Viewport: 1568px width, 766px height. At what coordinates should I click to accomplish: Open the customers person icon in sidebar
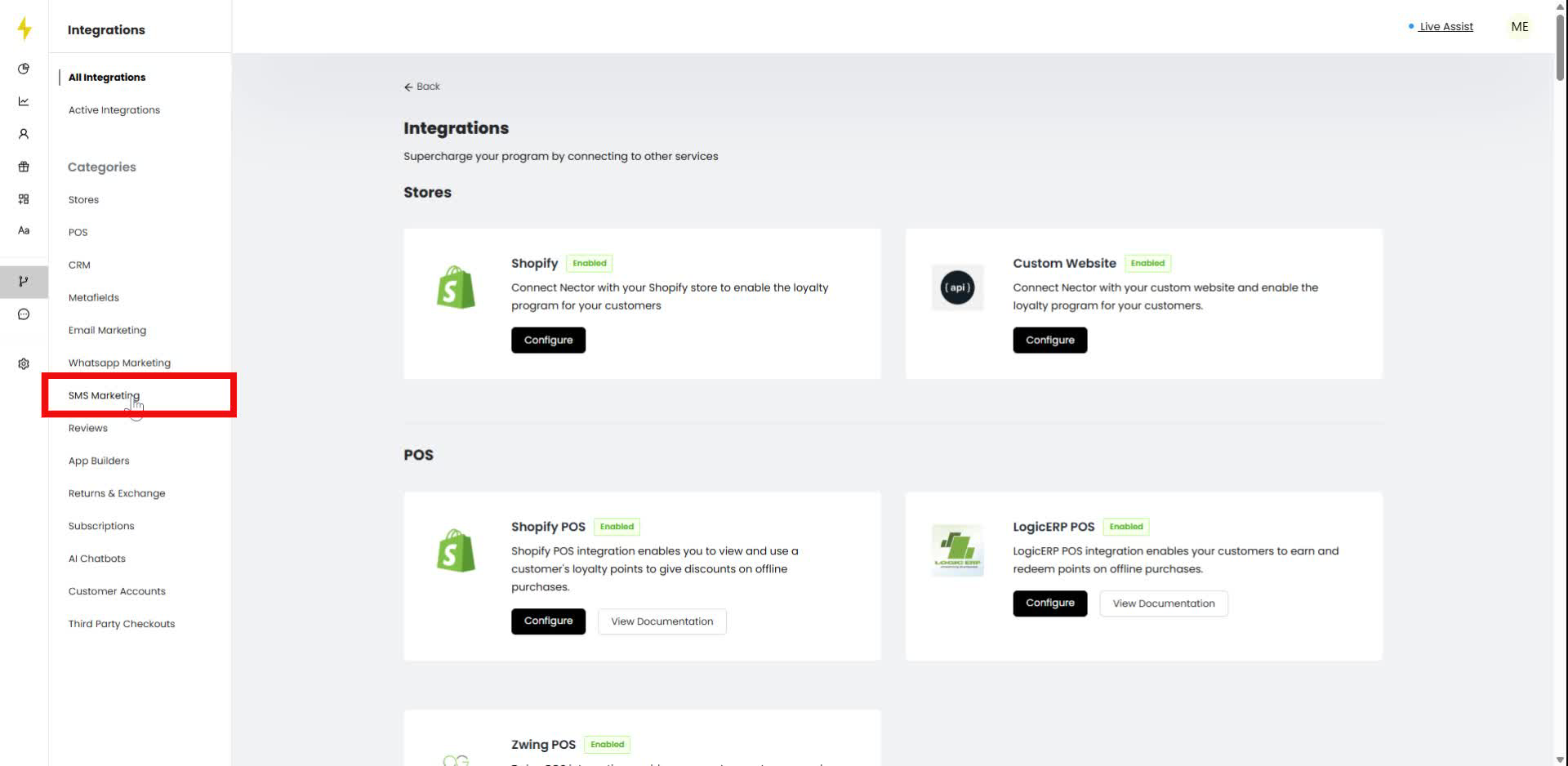[x=24, y=134]
